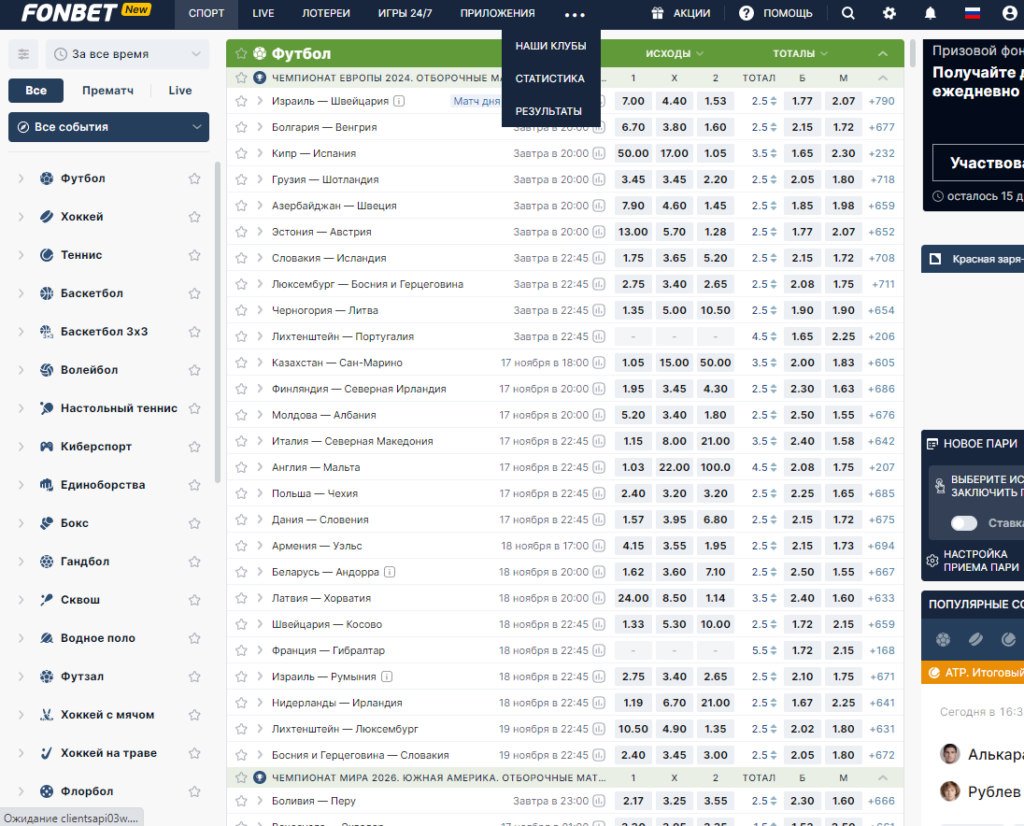The width and height of the screenshot is (1024, 826).
Task: Expand the Азербайджан — Швеция match row
Action: pos(259,206)
